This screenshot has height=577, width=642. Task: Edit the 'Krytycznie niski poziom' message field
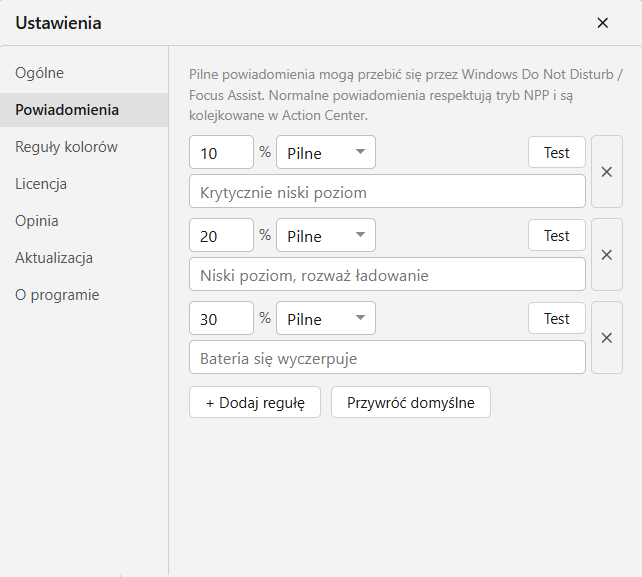[x=387, y=191]
